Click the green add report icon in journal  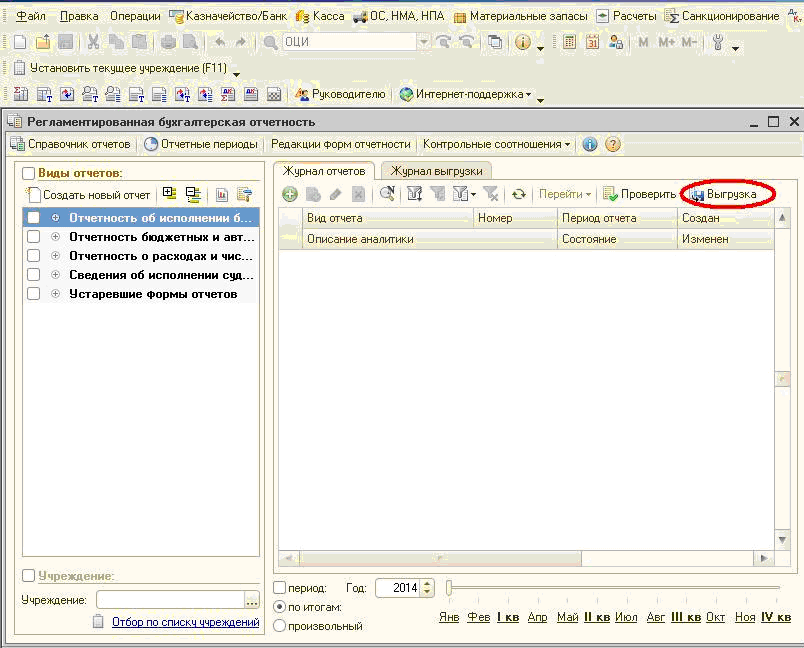[290, 194]
